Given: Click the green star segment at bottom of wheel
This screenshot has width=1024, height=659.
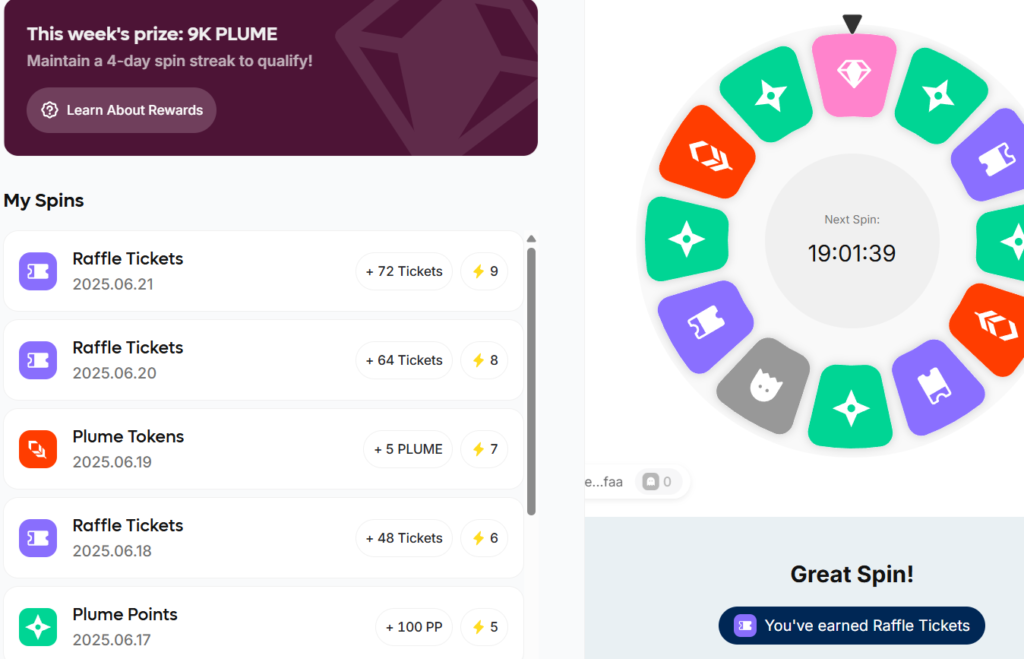Looking at the screenshot, I should (850, 407).
